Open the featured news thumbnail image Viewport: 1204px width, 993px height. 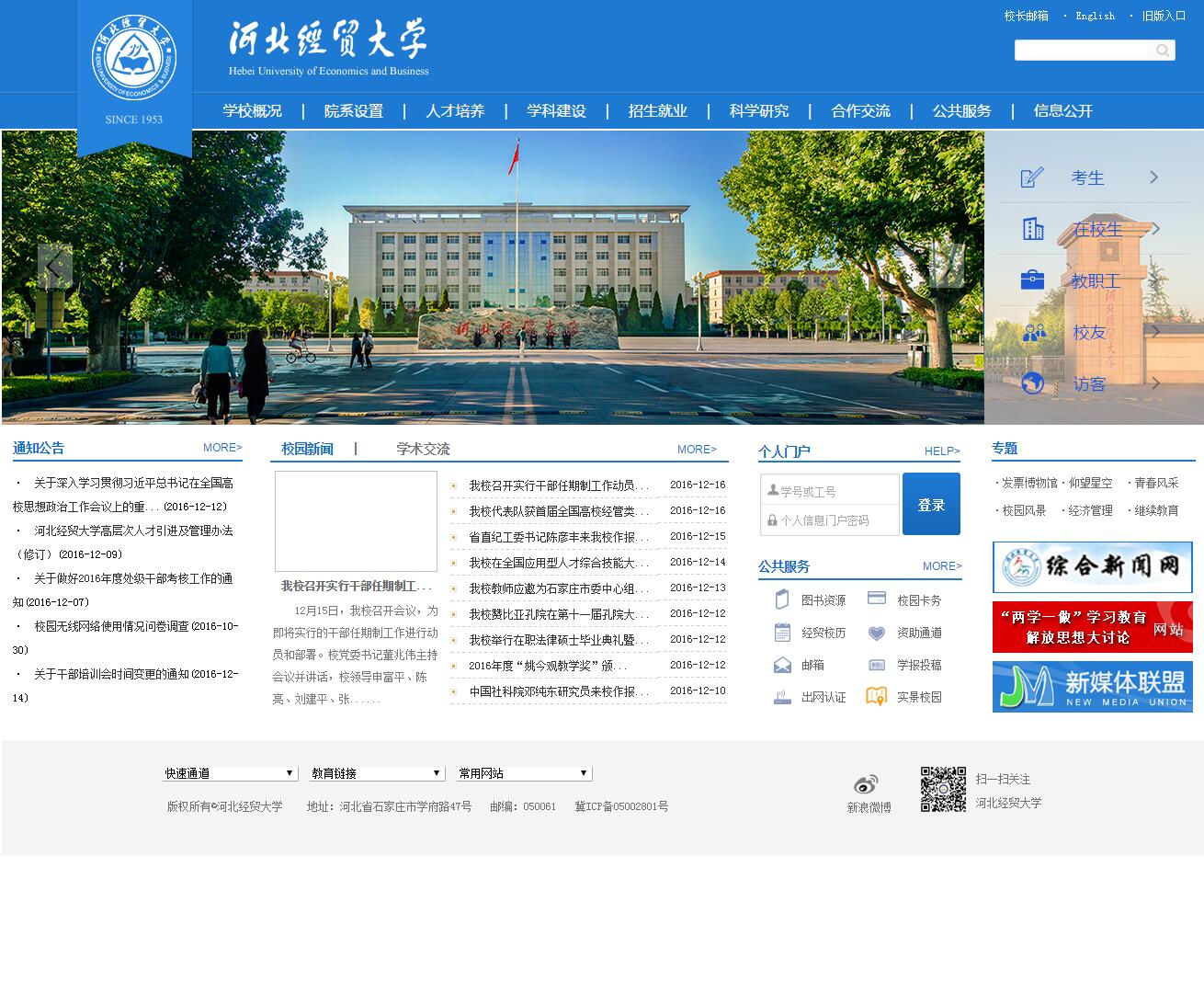356,521
